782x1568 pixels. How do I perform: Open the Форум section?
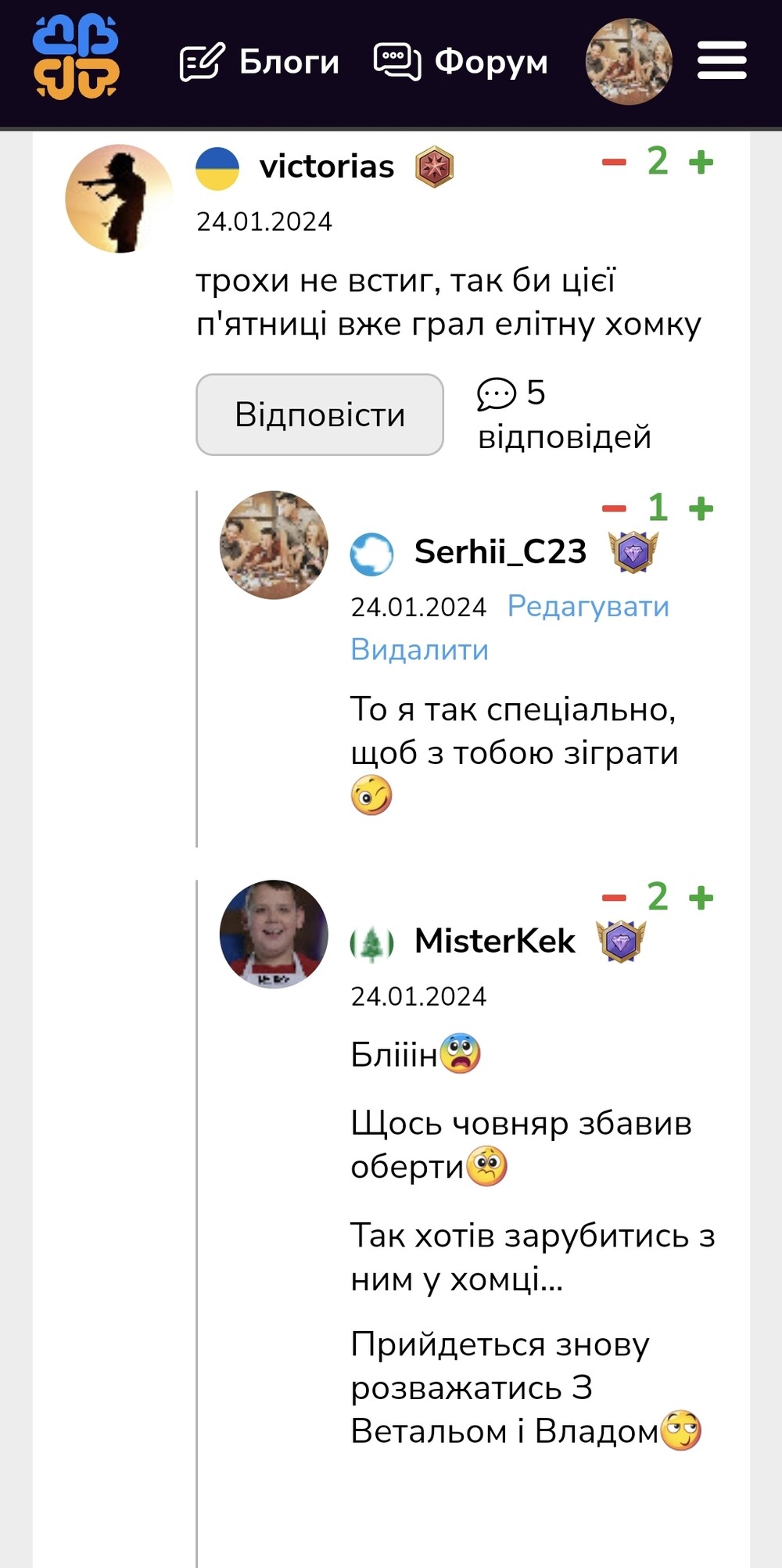tap(461, 62)
